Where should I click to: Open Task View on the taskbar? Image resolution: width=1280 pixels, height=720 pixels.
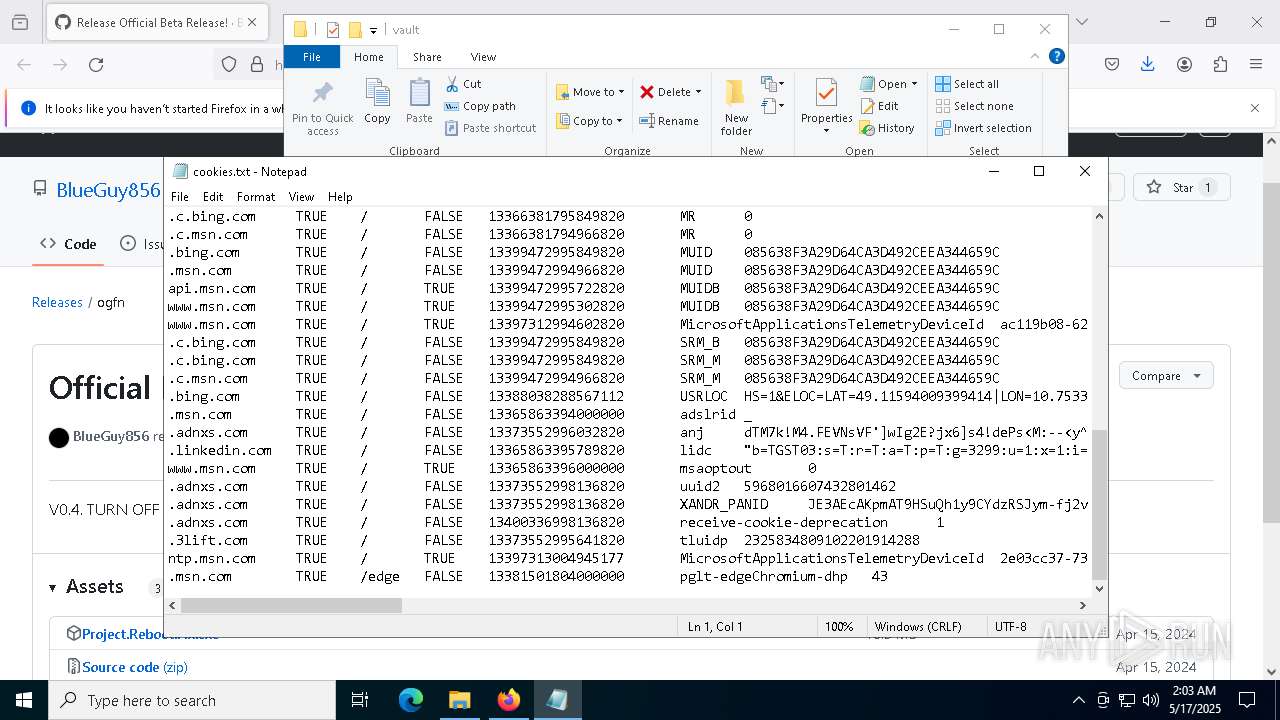(x=361, y=700)
